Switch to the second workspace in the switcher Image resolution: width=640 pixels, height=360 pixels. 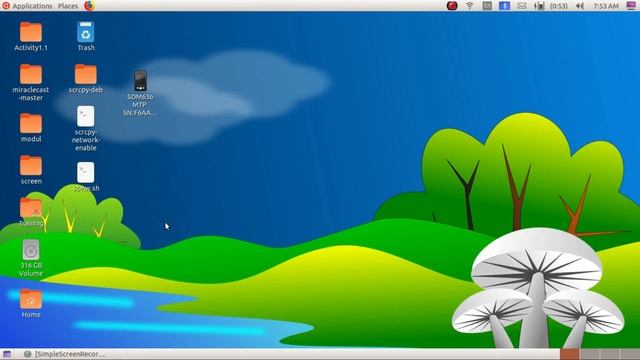(x=589, y=354)
